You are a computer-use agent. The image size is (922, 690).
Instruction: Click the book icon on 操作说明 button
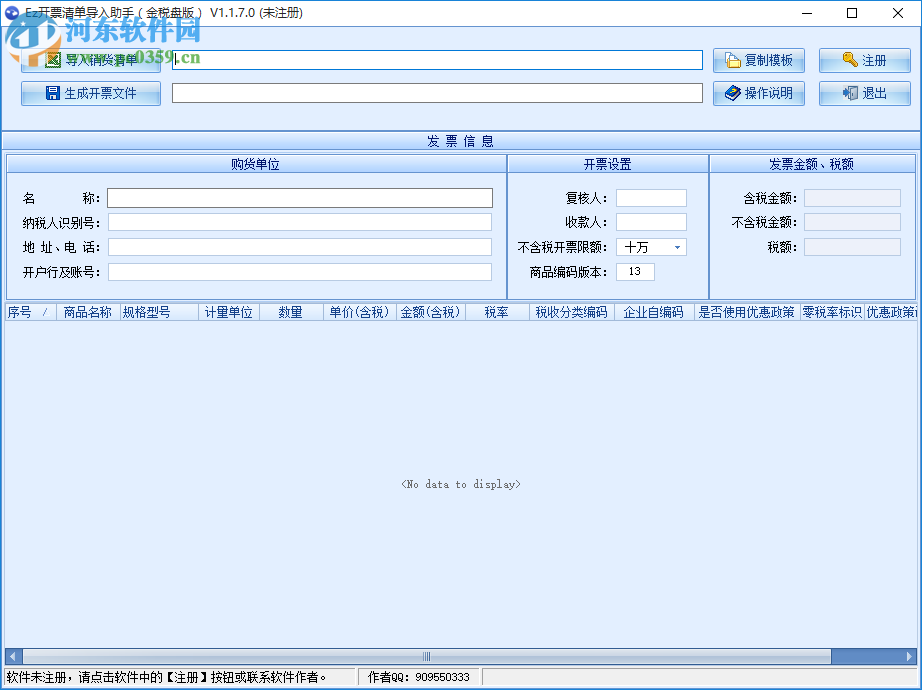[734, 93]
